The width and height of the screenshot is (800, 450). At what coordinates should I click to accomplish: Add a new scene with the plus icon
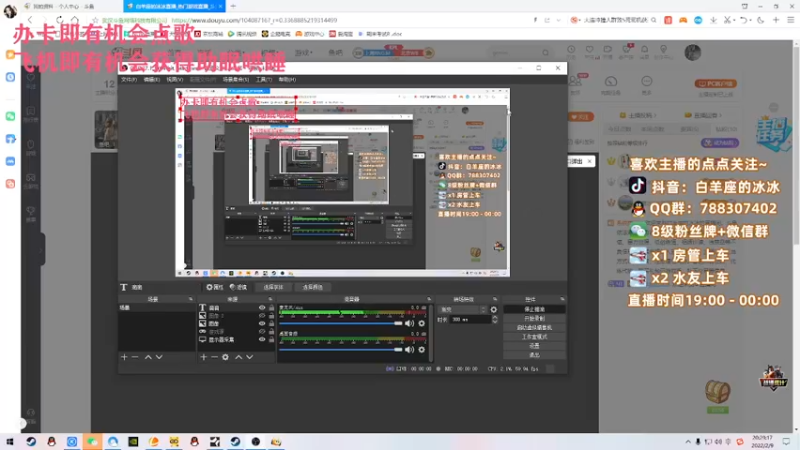tap(124, 357)
